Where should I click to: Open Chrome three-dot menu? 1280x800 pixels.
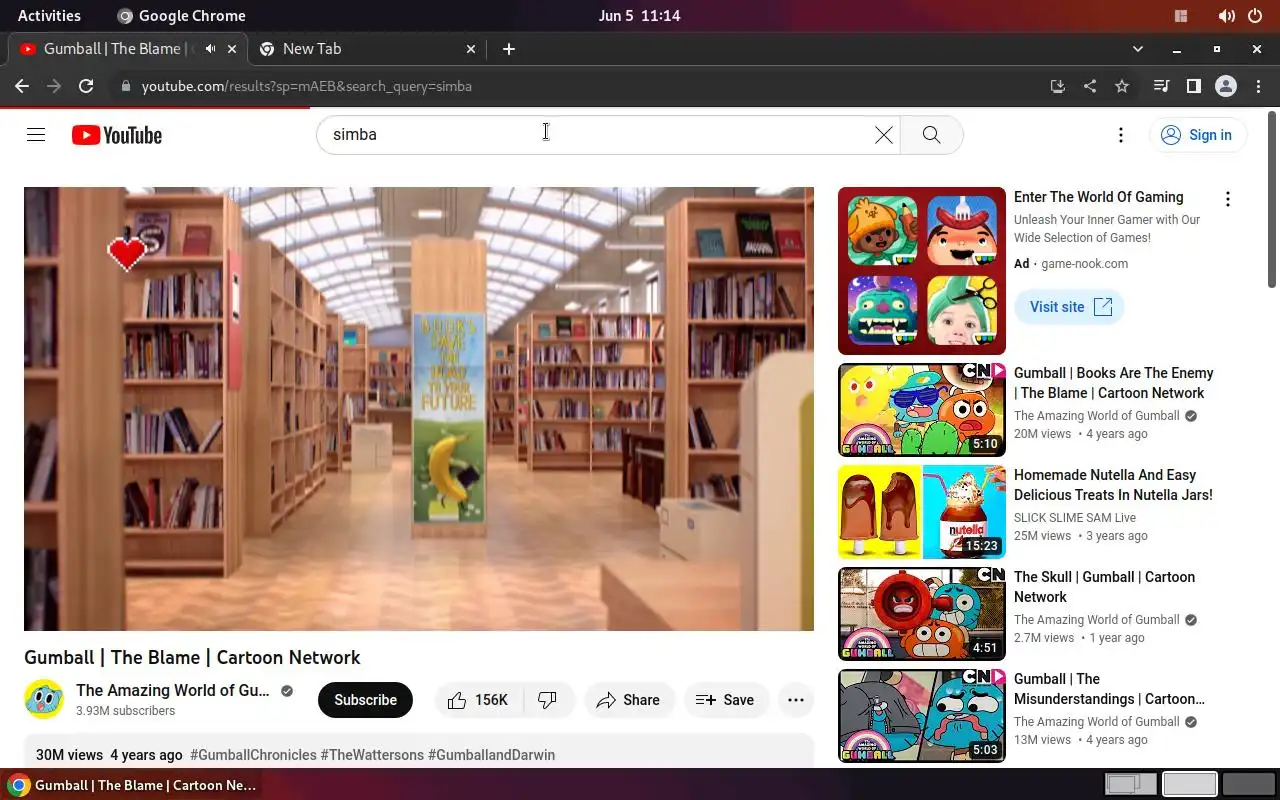(1257, 86)
